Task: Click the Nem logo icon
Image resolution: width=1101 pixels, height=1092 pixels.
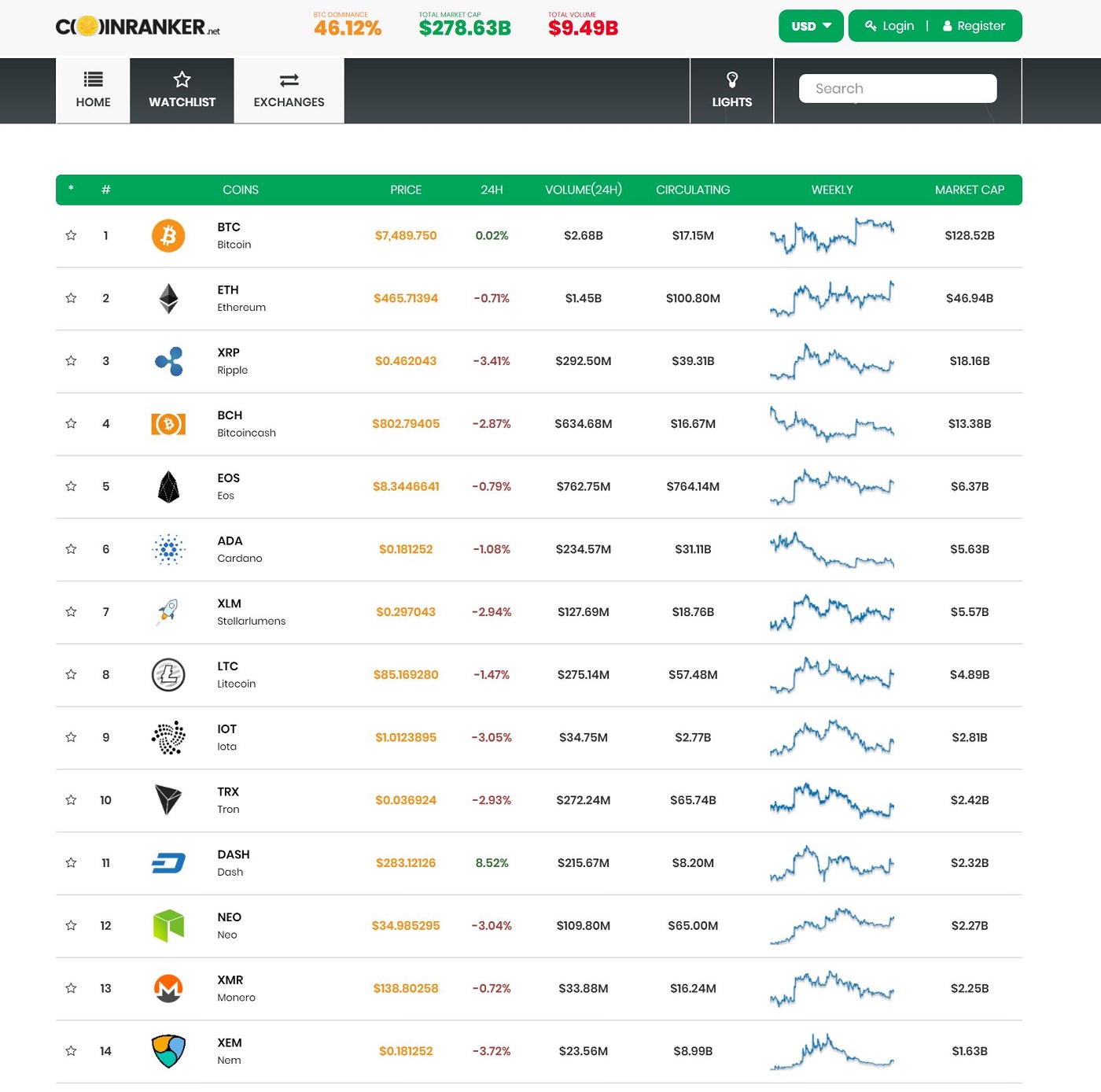Action: click(168, 1051)
